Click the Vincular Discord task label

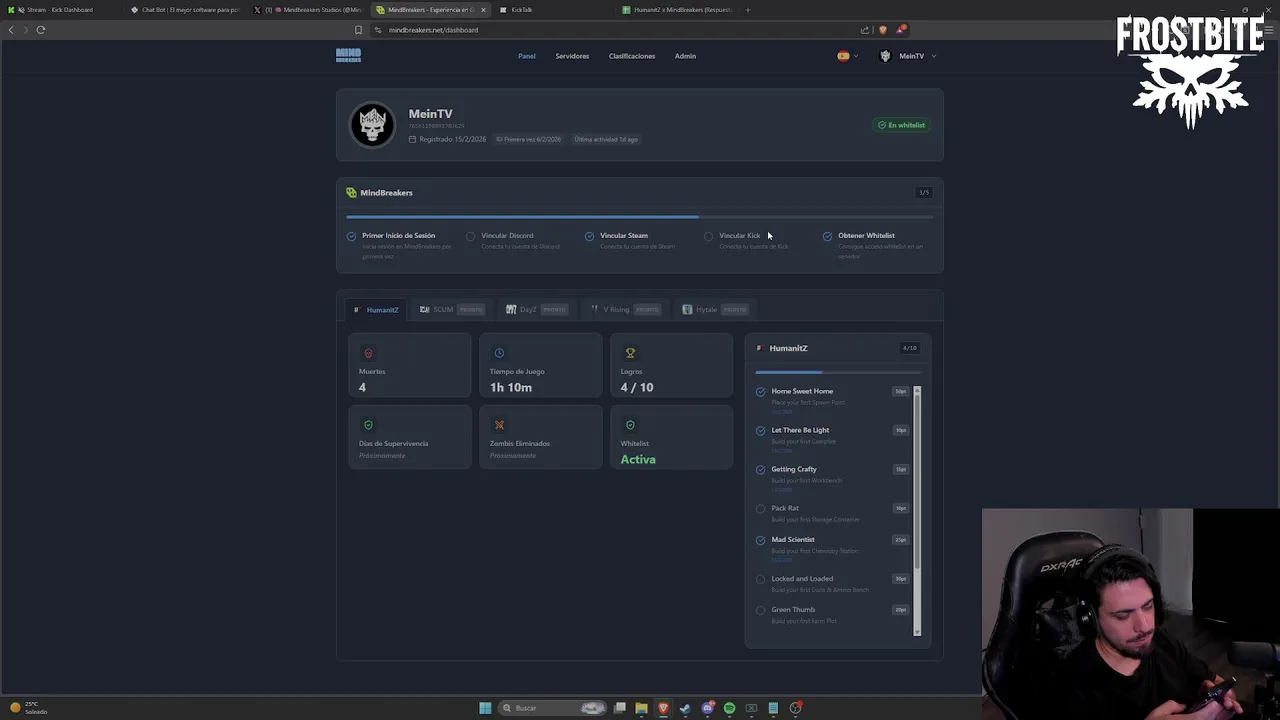pyautogui.click(x=507, y=236)
